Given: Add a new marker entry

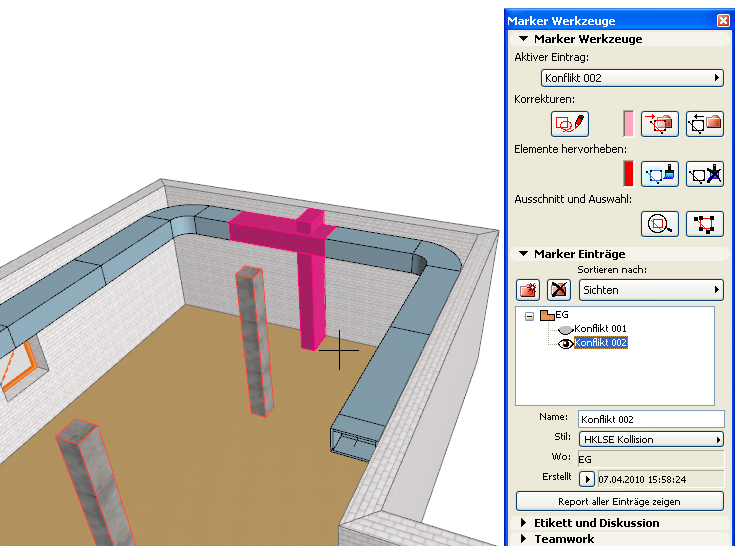Looking at the screenshot, I should click(x=528, y=290).
